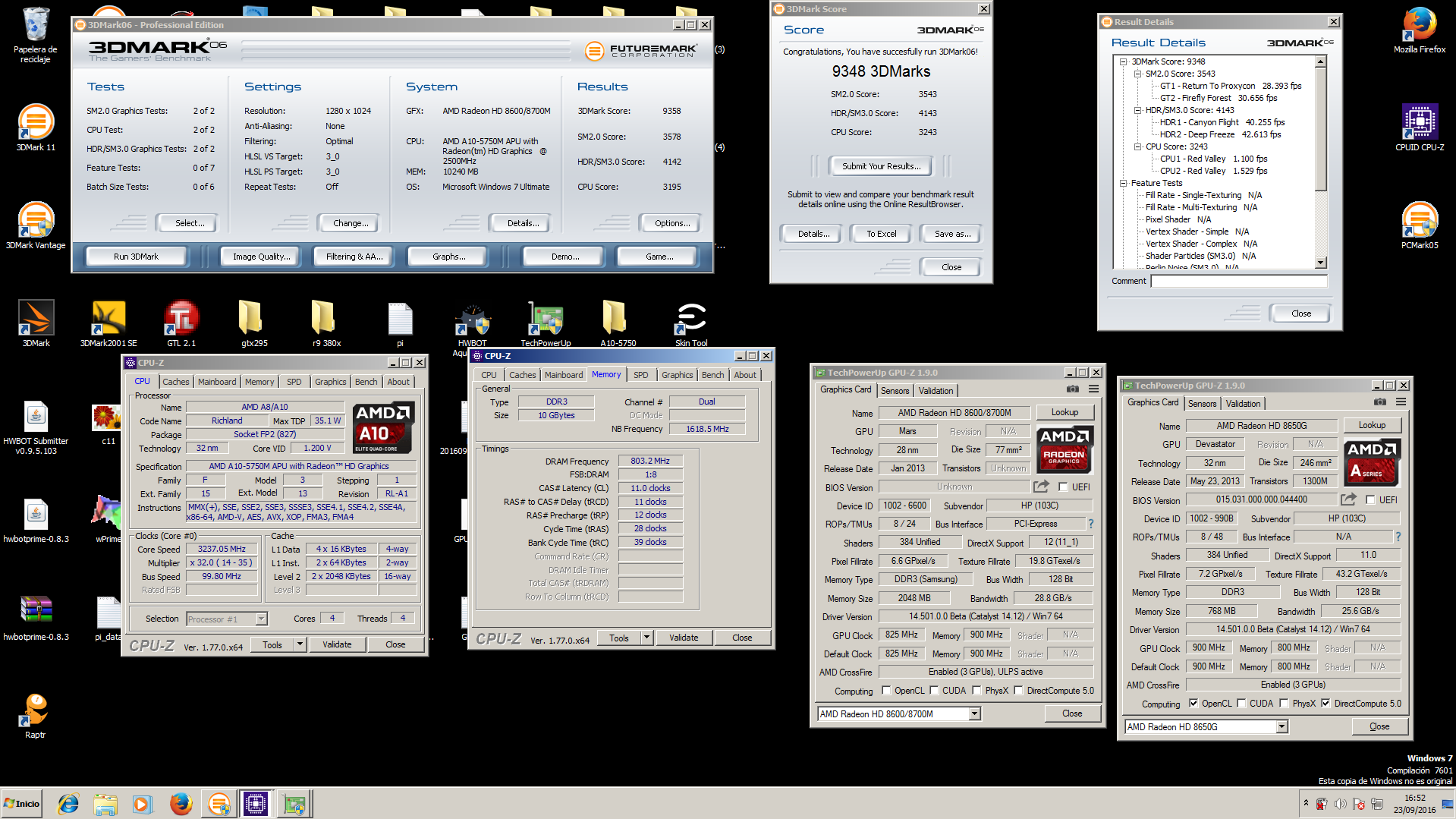Screen dimensions: 1456x819
Task: Open GTL 2.1 desktop icon
Action: [x=181, y=323]
